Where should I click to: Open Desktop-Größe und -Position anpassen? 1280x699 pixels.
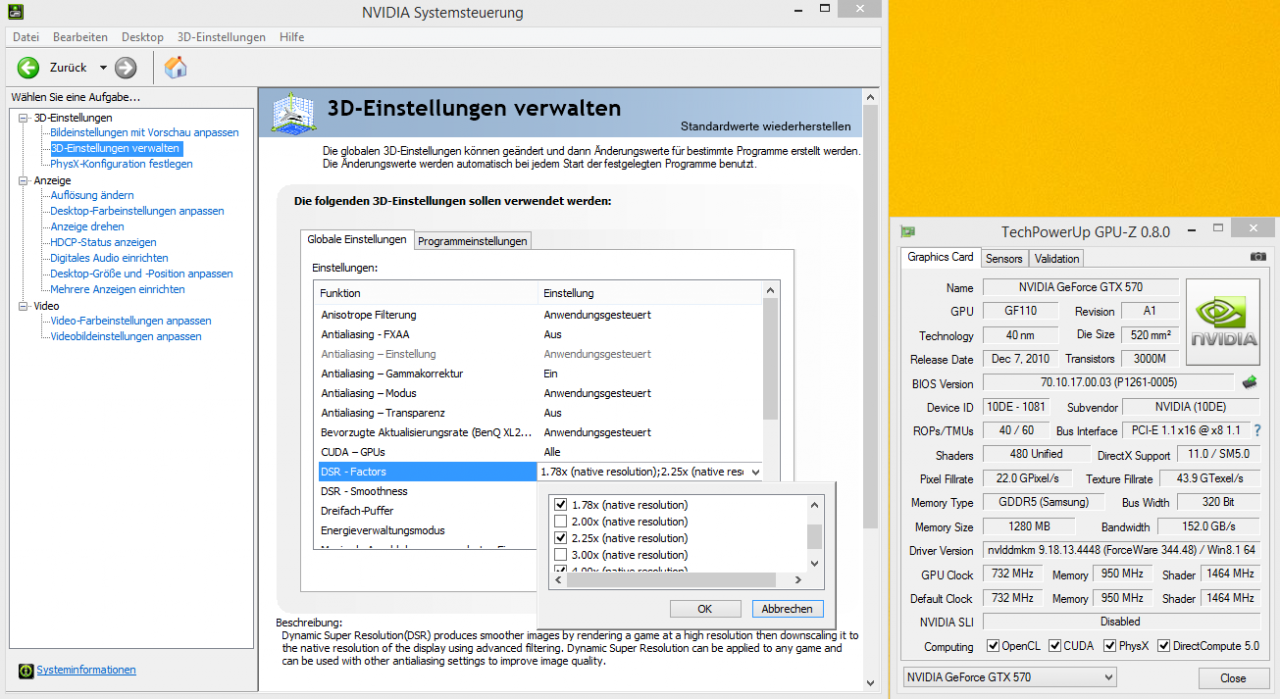point(142,274)
